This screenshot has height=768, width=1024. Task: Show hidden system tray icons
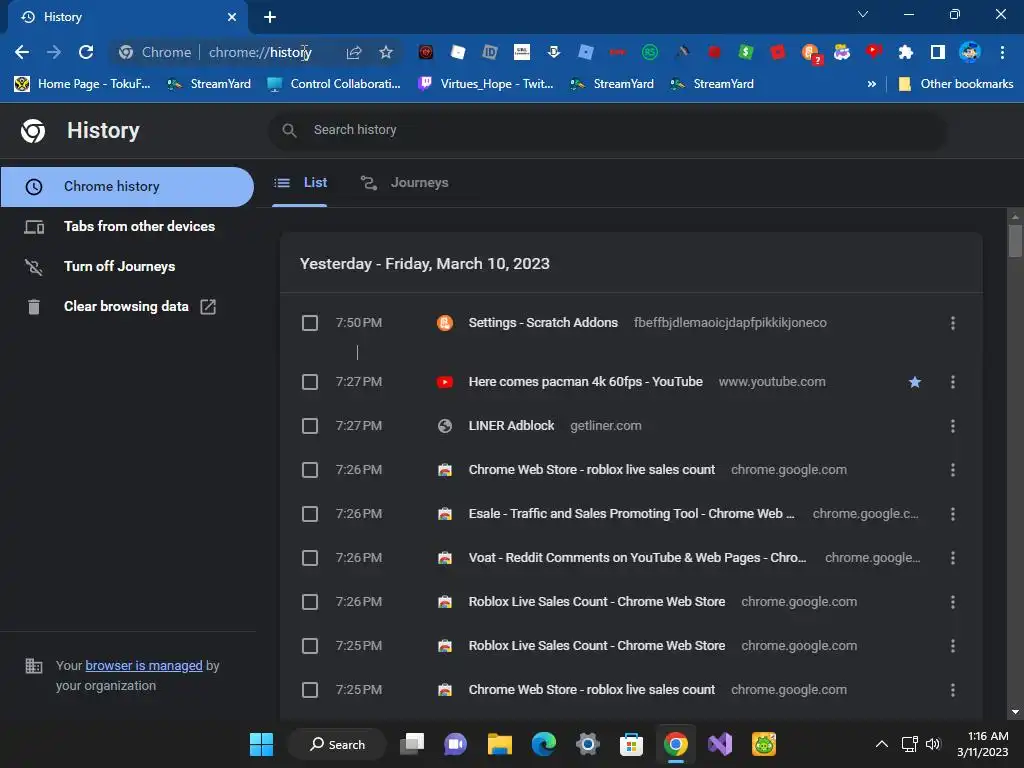pos(882,744)
